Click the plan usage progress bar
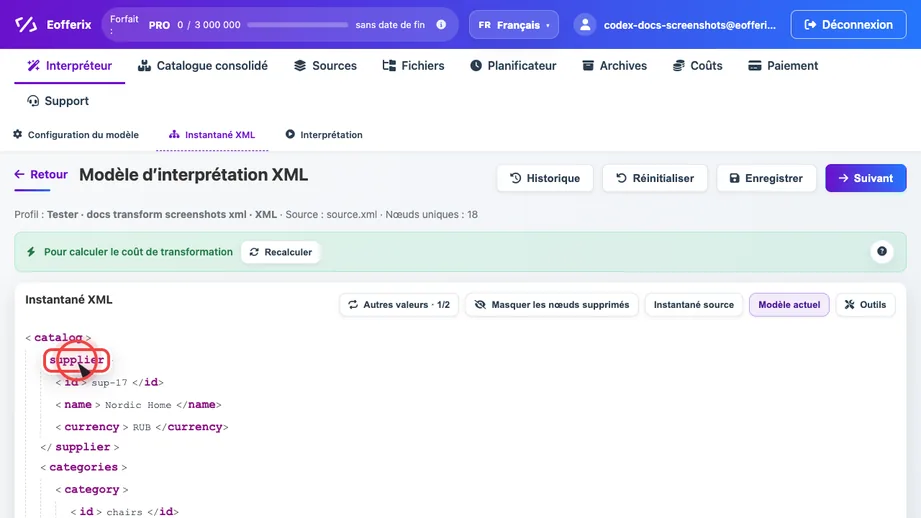 tap(298, 25)
